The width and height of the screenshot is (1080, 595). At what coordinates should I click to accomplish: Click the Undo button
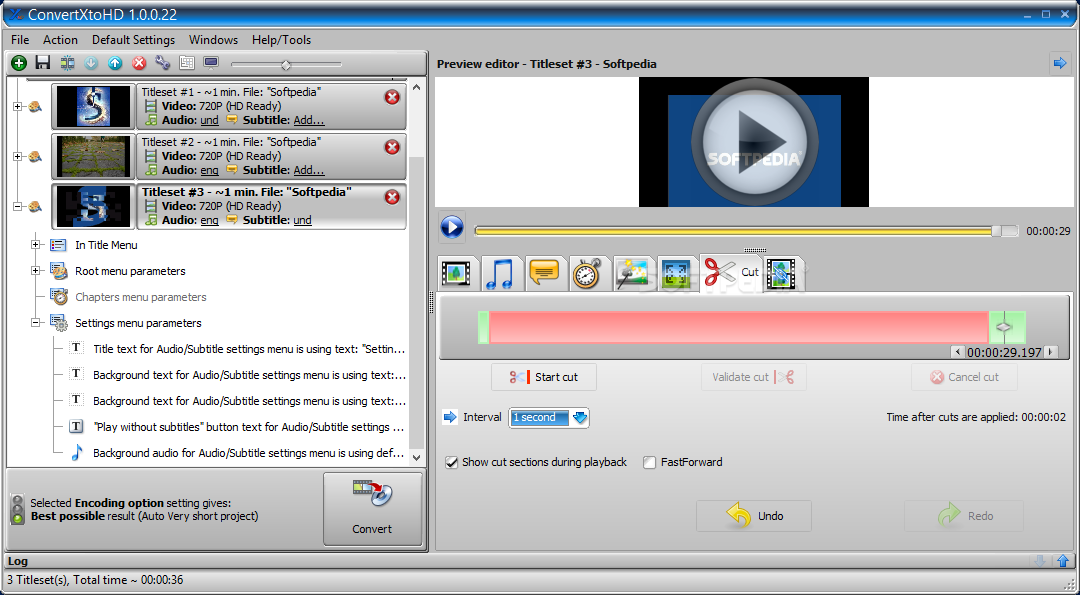tap(754, 516)
